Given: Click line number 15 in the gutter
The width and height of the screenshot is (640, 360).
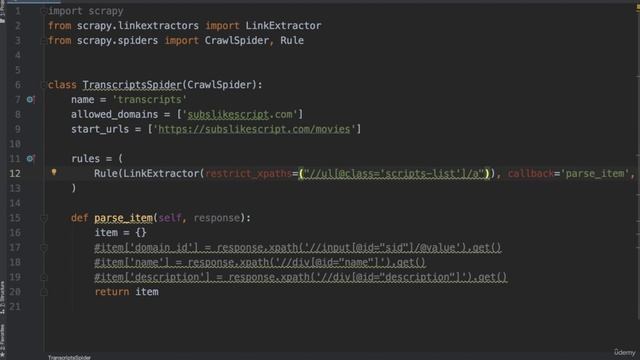Looking at the screenshot, I should [15, 218].
